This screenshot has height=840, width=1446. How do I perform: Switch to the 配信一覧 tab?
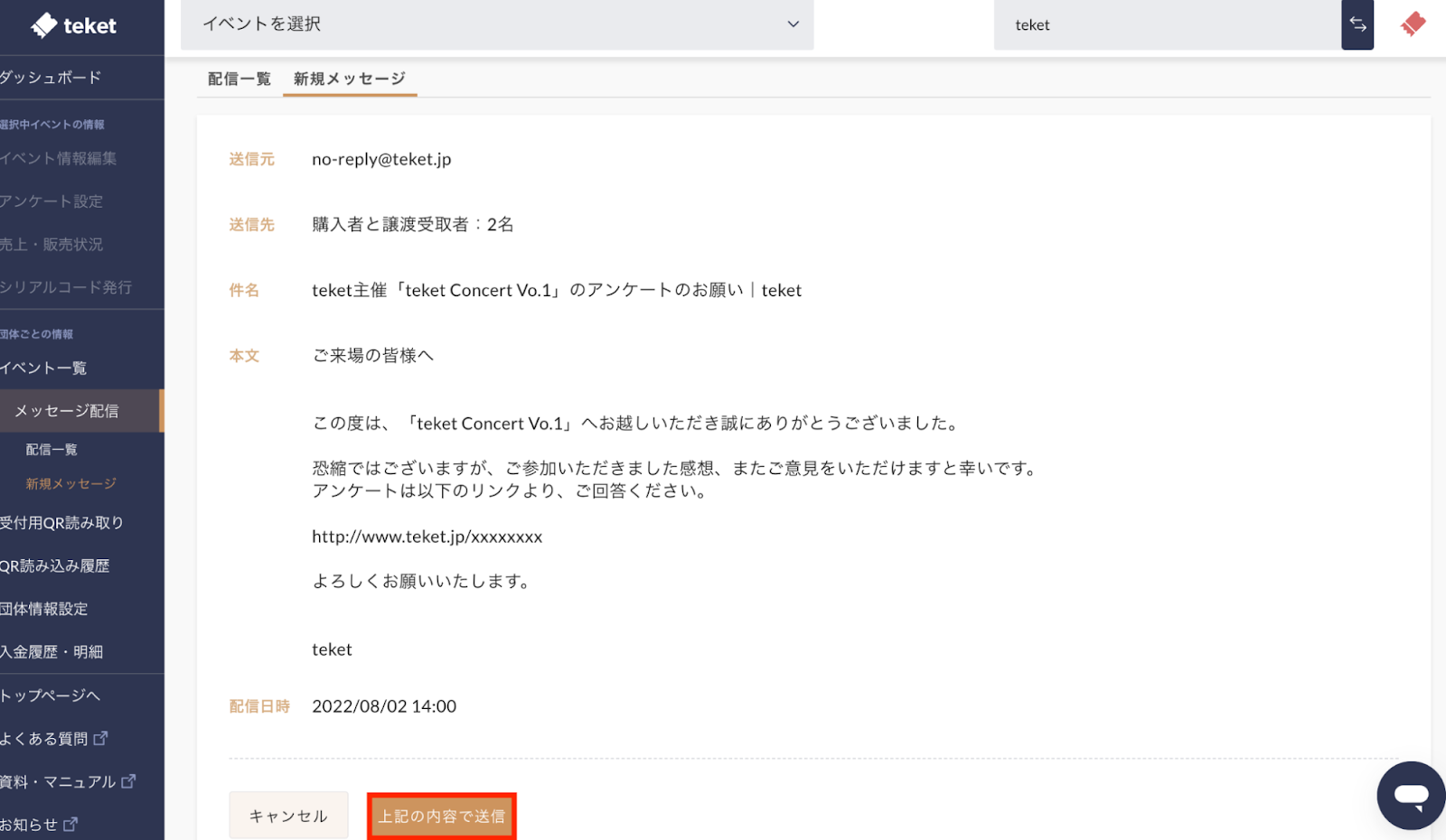239,79
